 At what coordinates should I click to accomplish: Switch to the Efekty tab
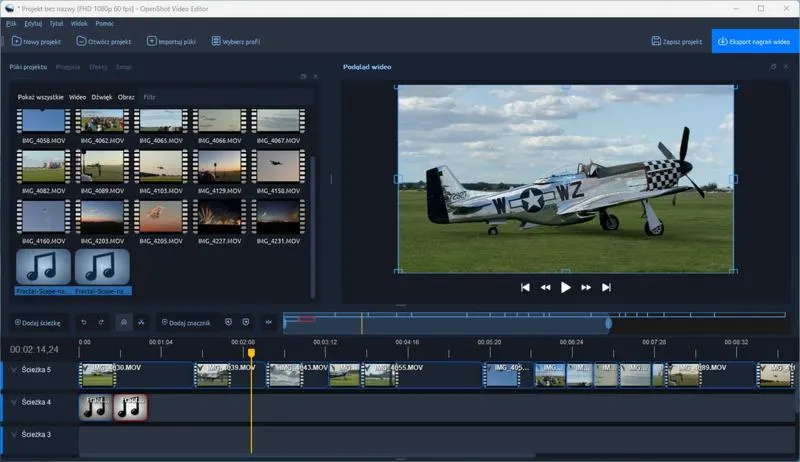click(x=98, y=66)
